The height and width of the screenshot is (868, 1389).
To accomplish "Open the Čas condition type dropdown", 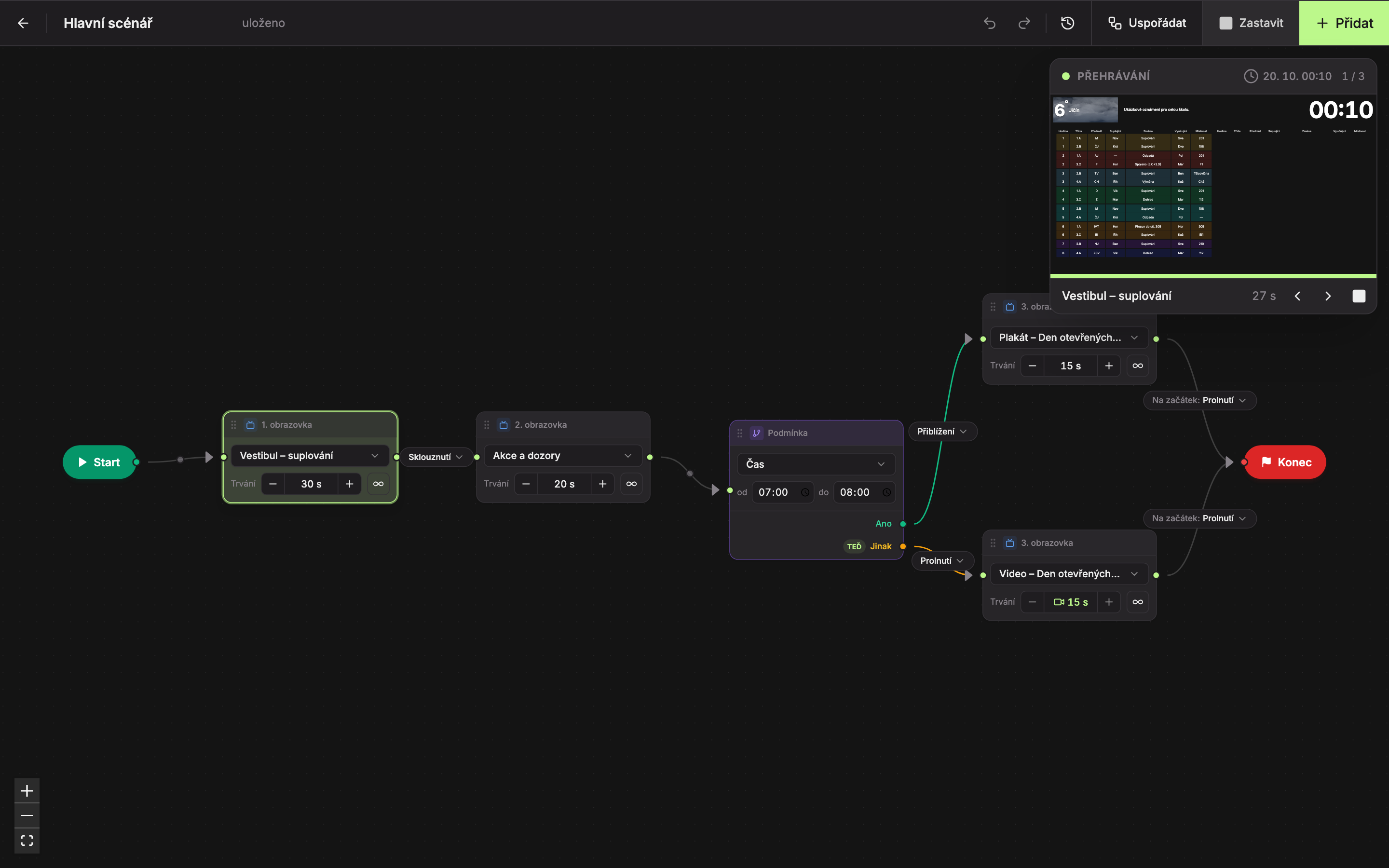I will (x=816, y=464).
